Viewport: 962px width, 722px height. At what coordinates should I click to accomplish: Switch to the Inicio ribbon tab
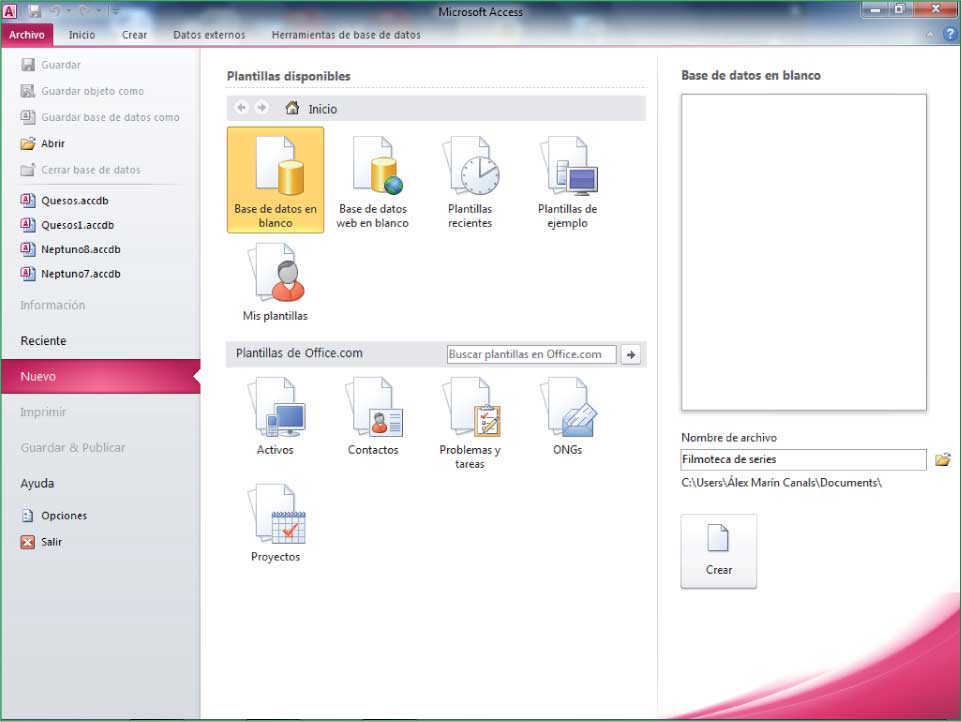(82, 35)
